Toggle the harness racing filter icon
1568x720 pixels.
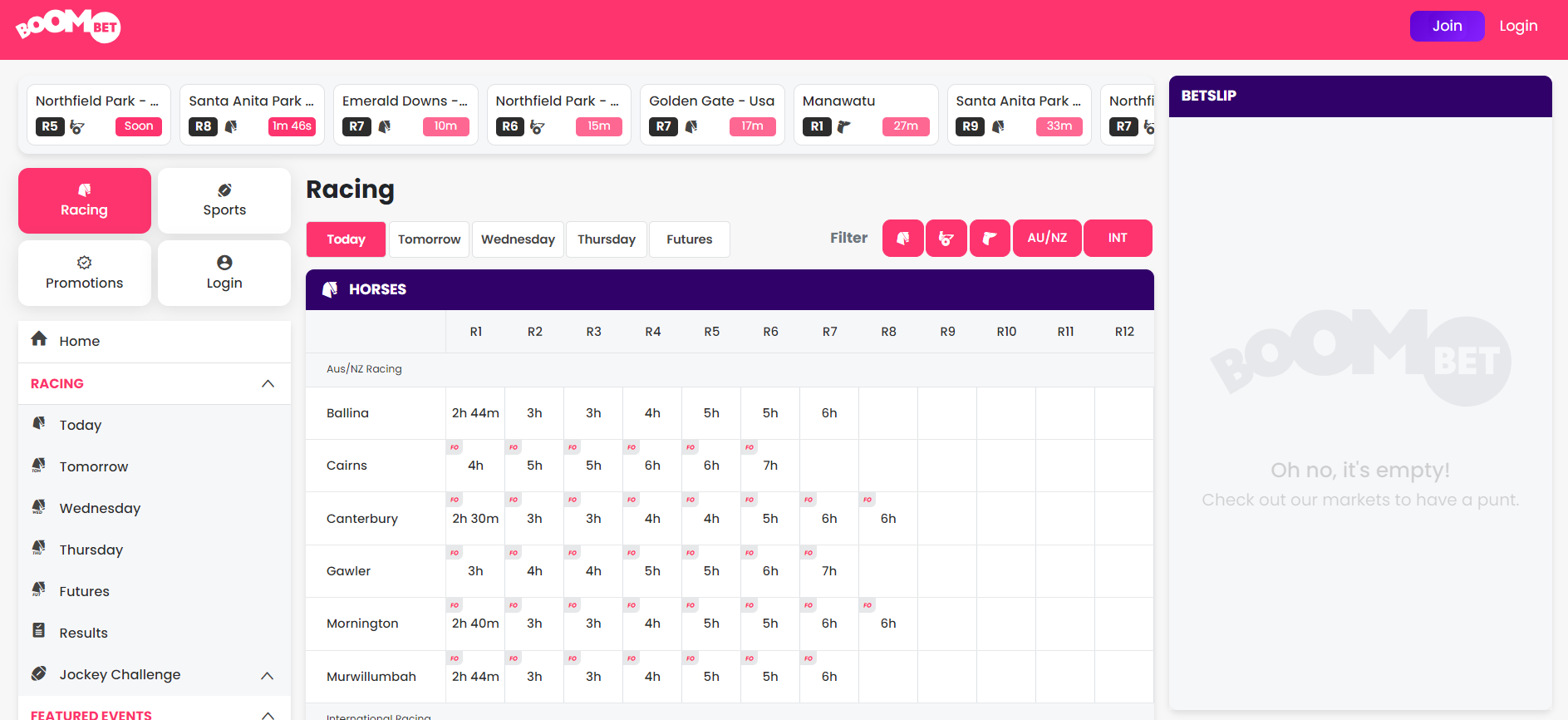(x=946, y=239)
